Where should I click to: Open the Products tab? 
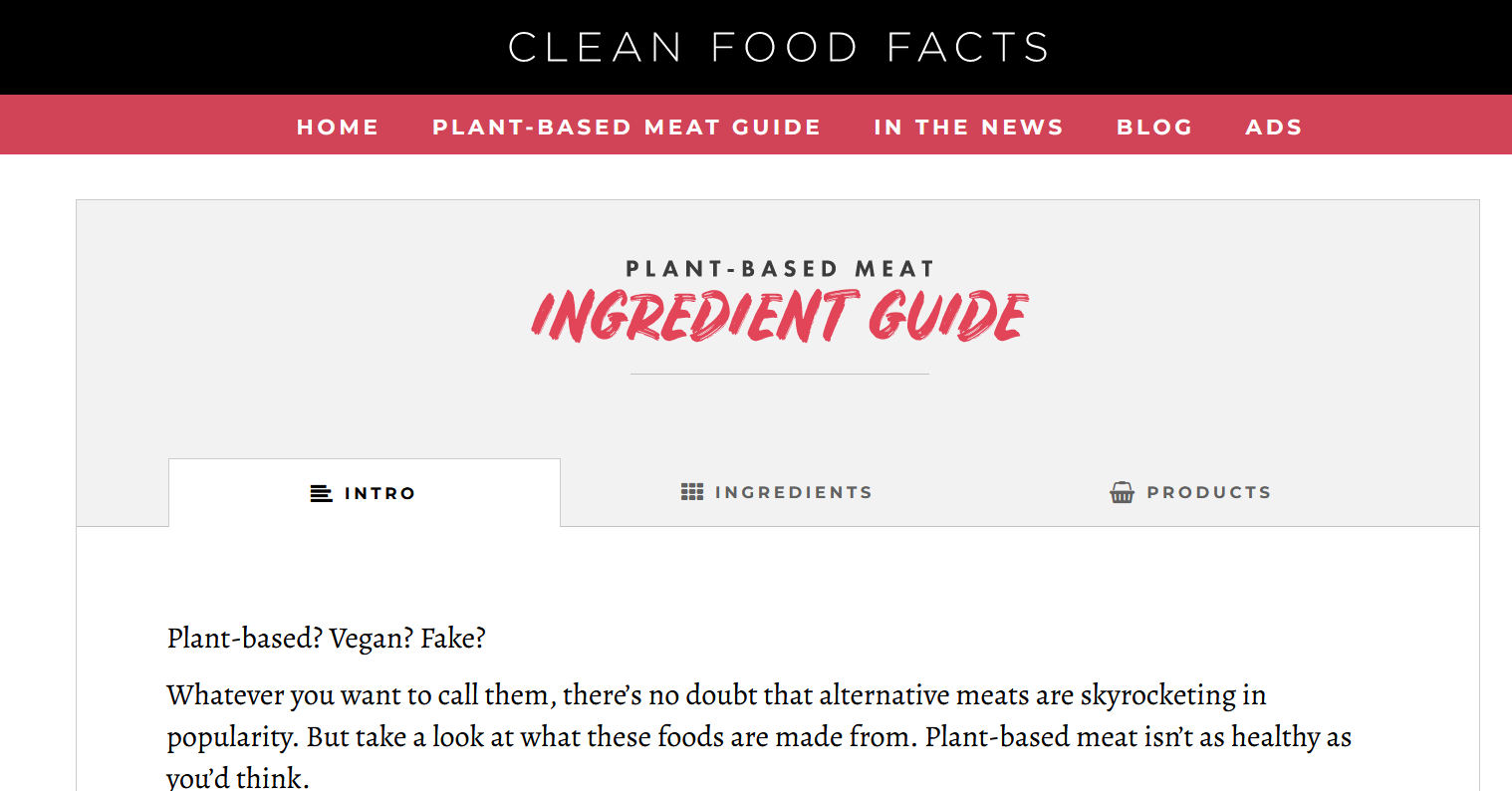tap(1208, 492)
